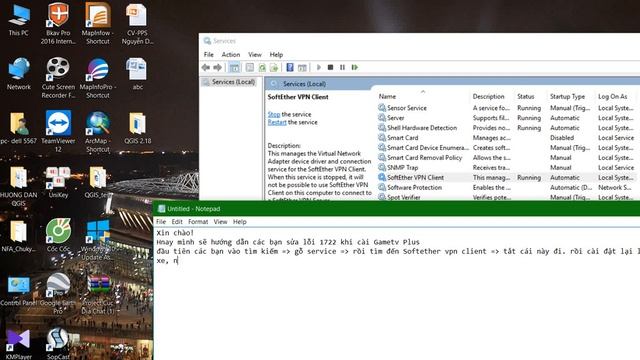Click Restart Service toolbar button
The height and width of the screenshot is (360, 640).
click(x=355, y=67)
